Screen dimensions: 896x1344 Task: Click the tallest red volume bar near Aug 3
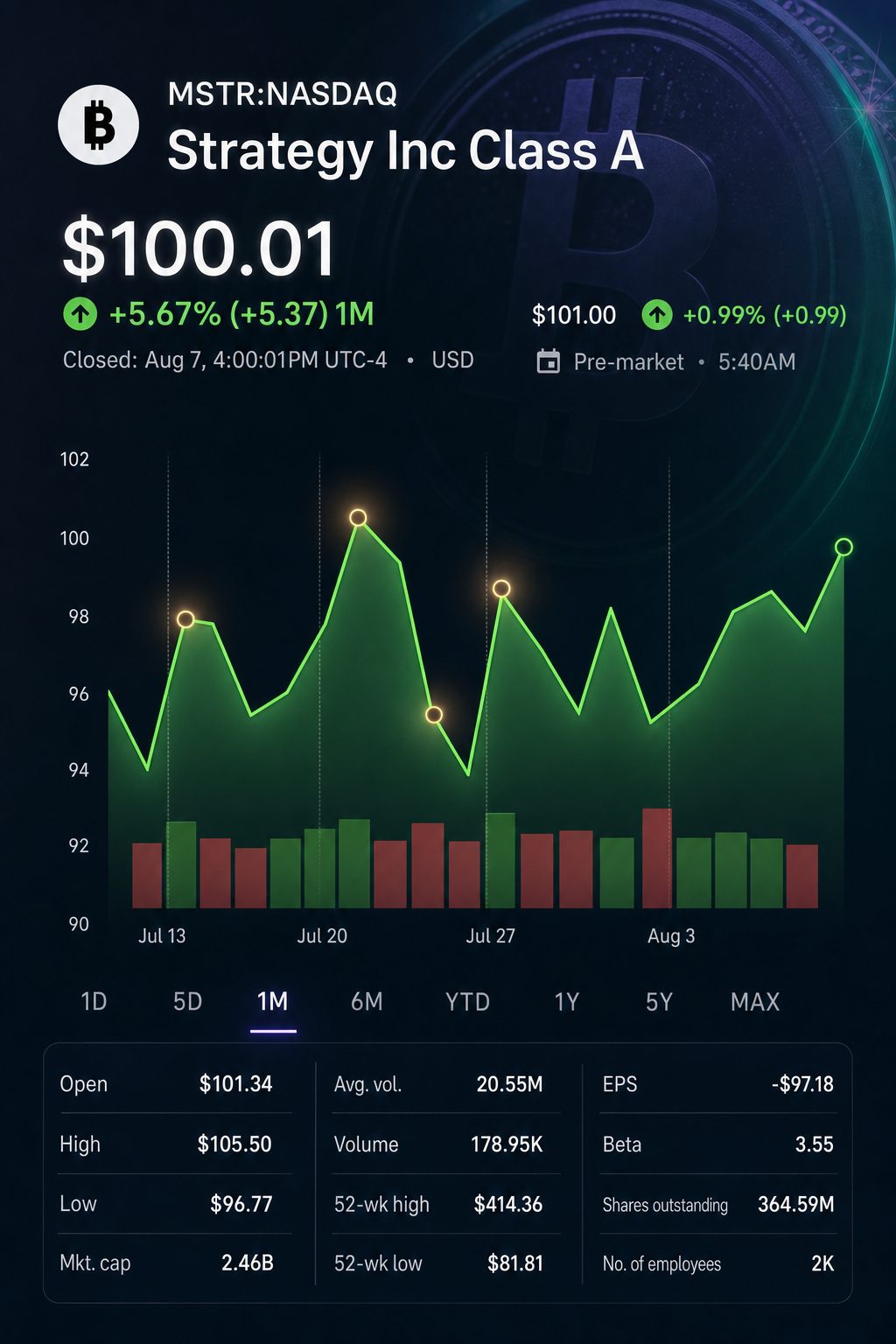tap(657, 858)
